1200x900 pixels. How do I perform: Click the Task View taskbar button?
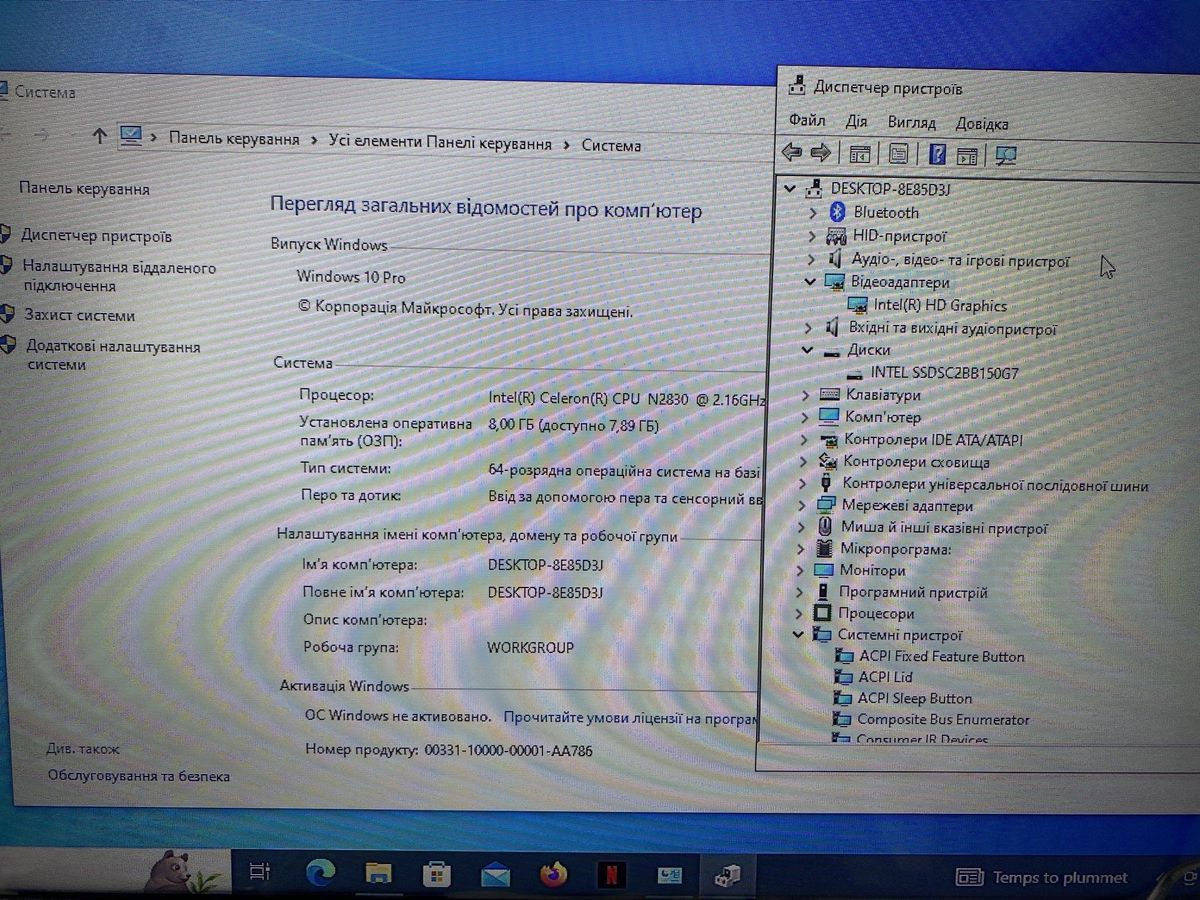[260, 872]
